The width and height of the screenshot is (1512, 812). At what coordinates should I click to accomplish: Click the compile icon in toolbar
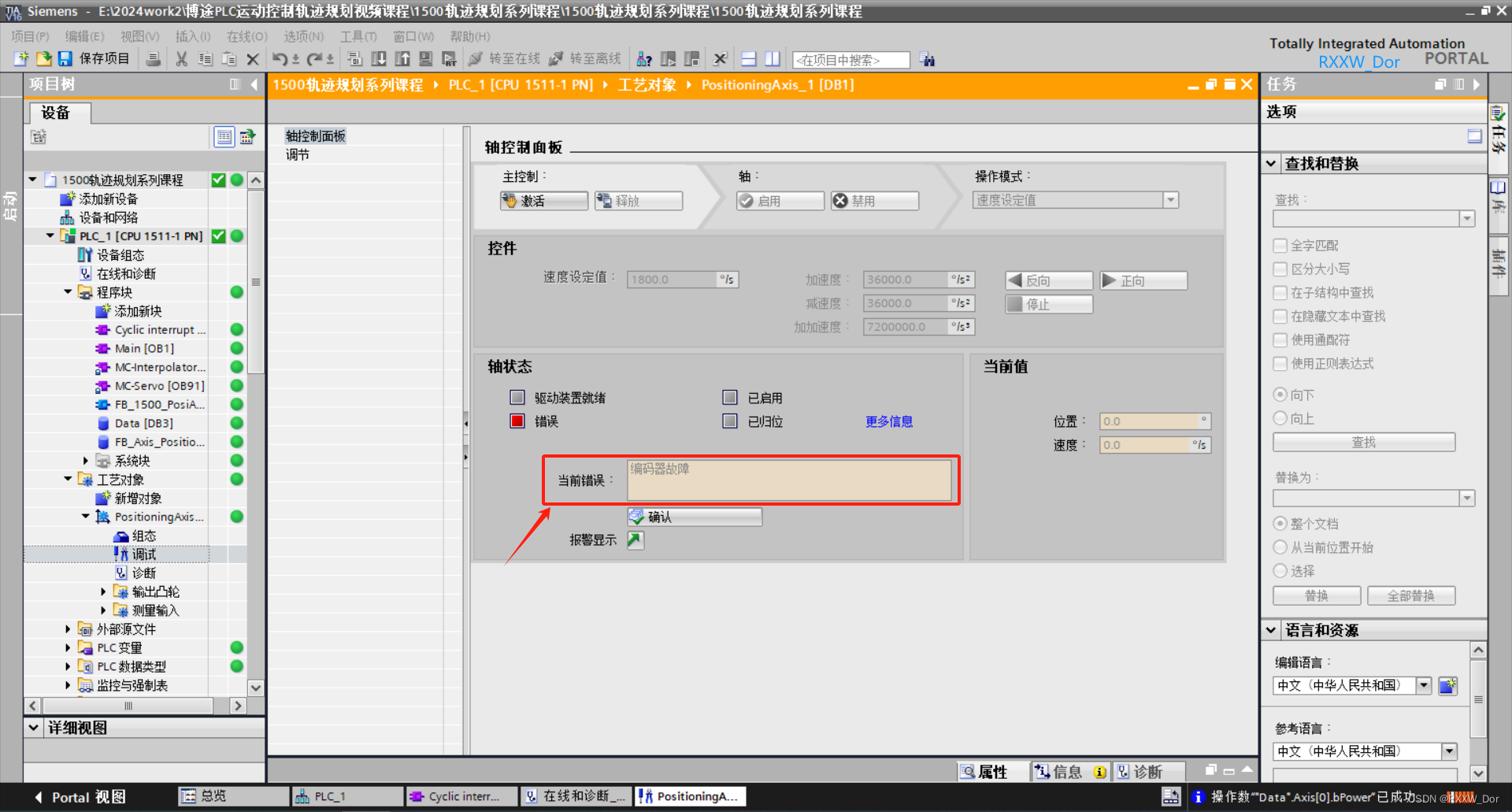pyautogui.click(x=354, y=59)
